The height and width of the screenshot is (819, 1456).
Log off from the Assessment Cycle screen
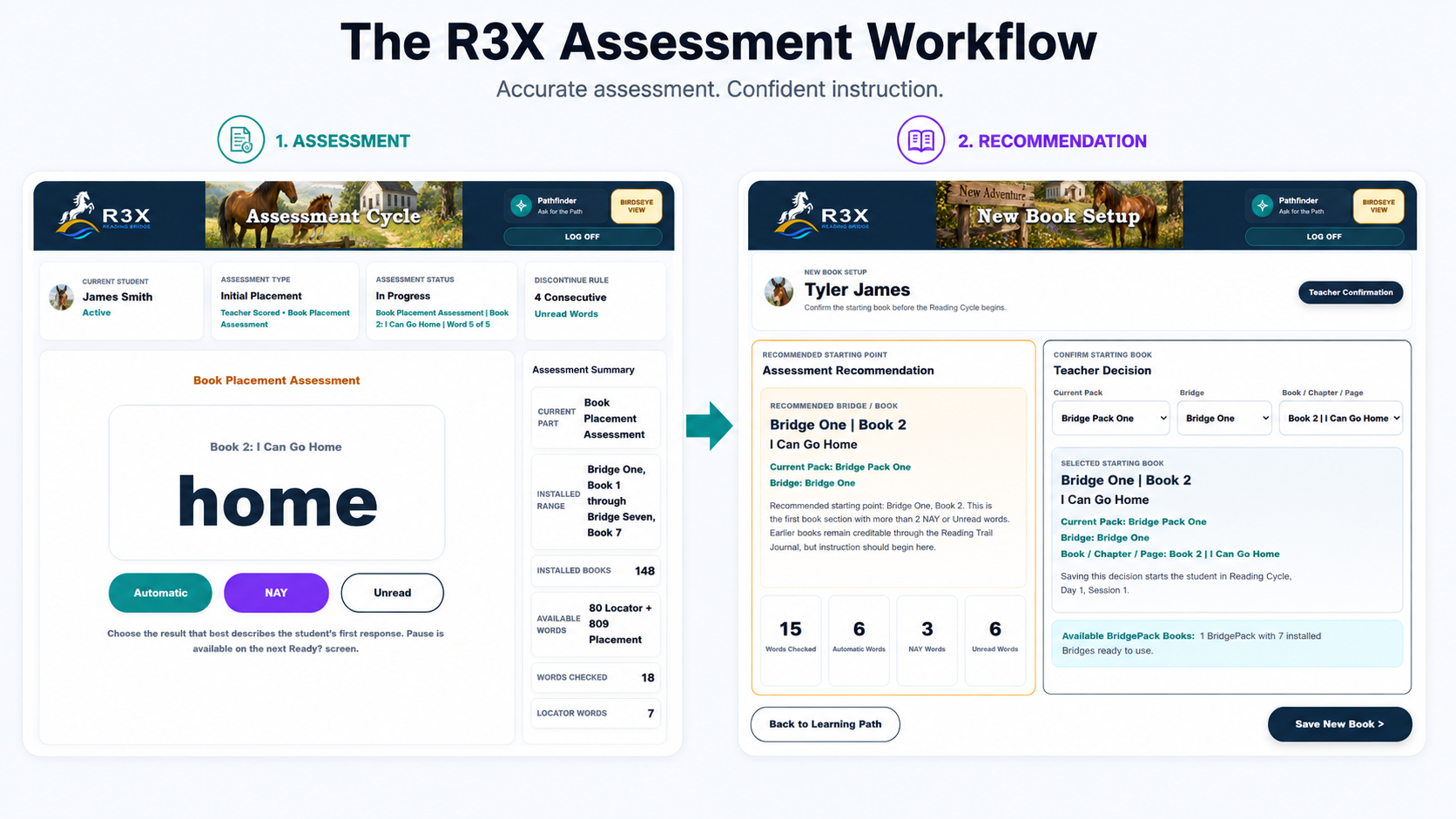(583, 237)
